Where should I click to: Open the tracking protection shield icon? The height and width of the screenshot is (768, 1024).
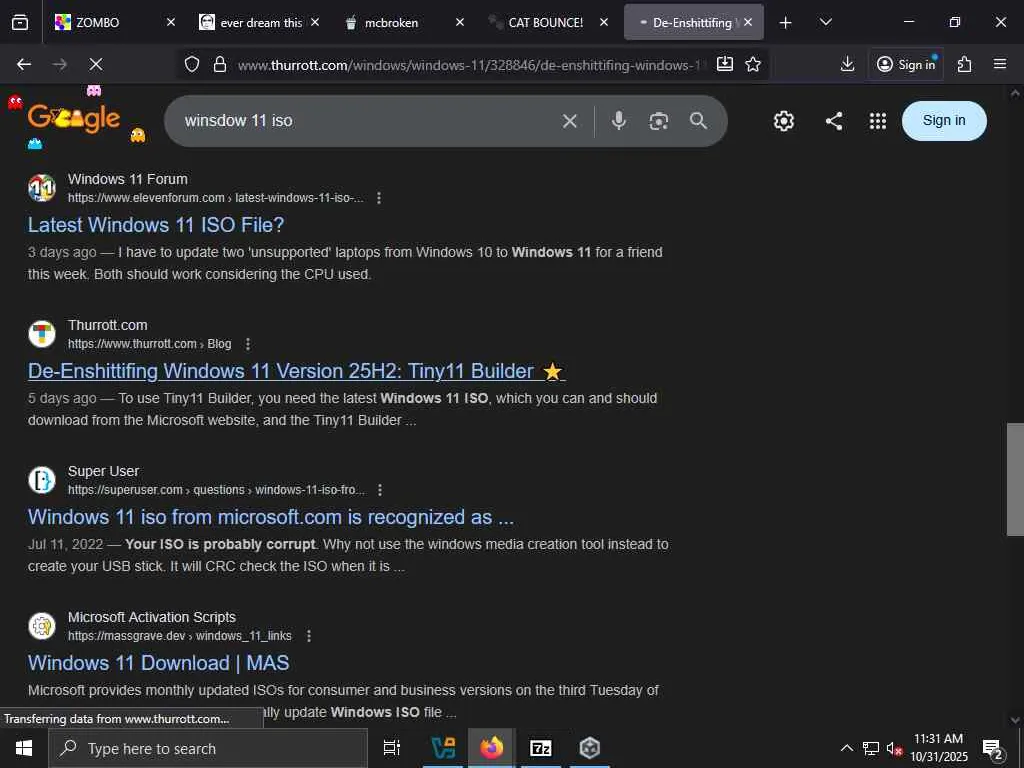(191, 64)
